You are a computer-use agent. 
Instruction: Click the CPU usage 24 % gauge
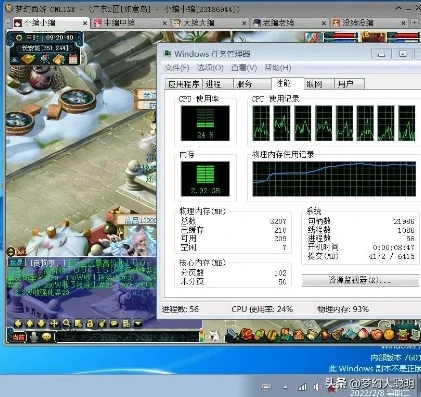click(x=205, y=123)
